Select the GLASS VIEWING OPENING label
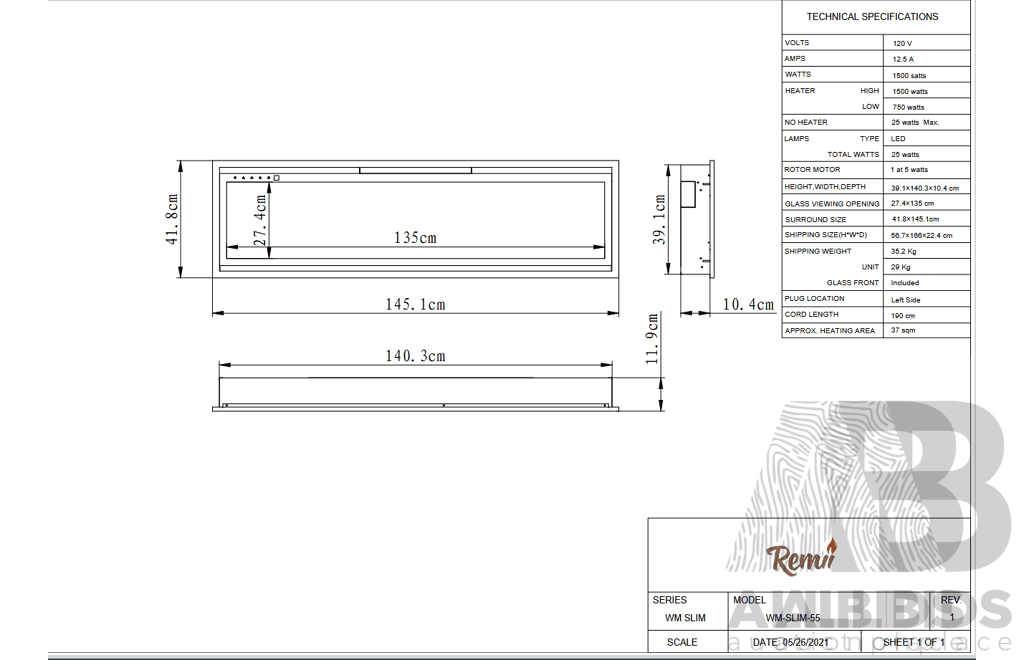This screenshot has height=660, width=1024. click(x=832, y=204)
